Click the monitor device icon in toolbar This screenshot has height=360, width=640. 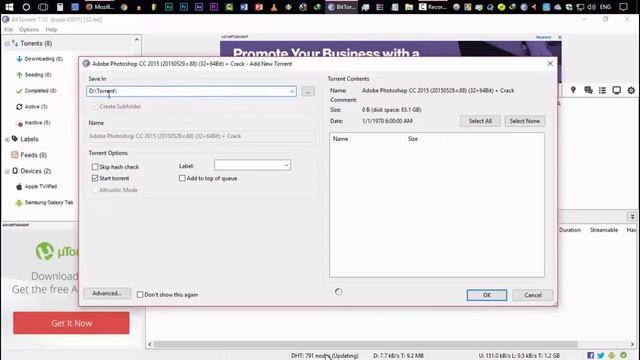[x=616, y=90]
